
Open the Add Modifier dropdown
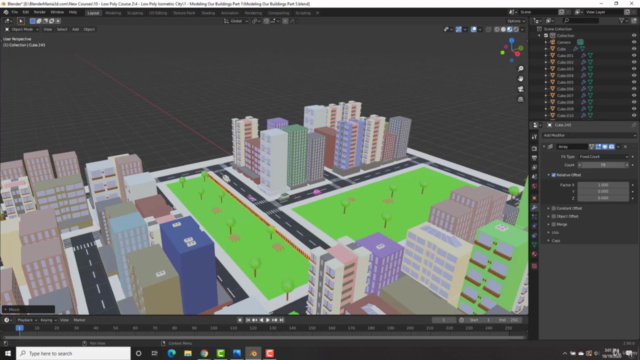pos(589,135)
